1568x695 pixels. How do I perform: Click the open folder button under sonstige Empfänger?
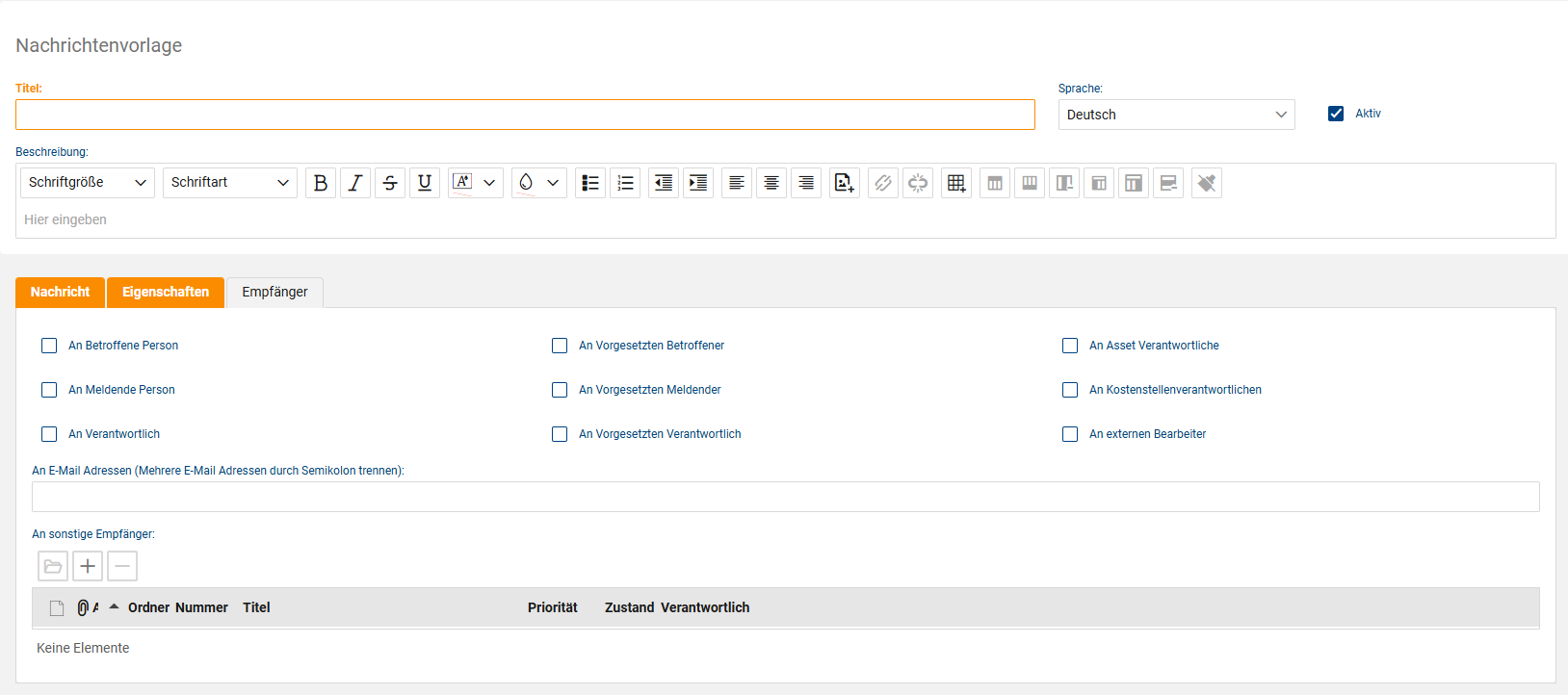tap(53, 566)
